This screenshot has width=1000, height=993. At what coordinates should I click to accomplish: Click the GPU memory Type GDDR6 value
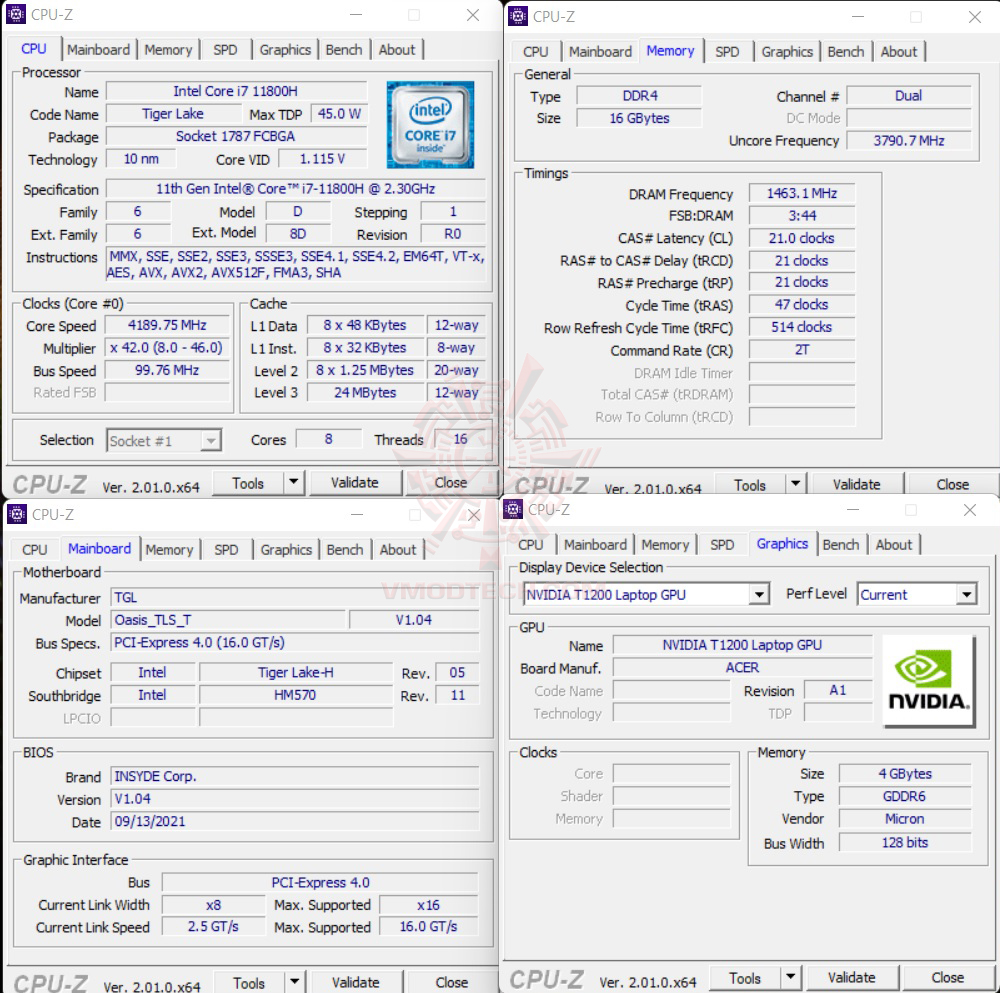pyautogui.click(x=904, y=796)
